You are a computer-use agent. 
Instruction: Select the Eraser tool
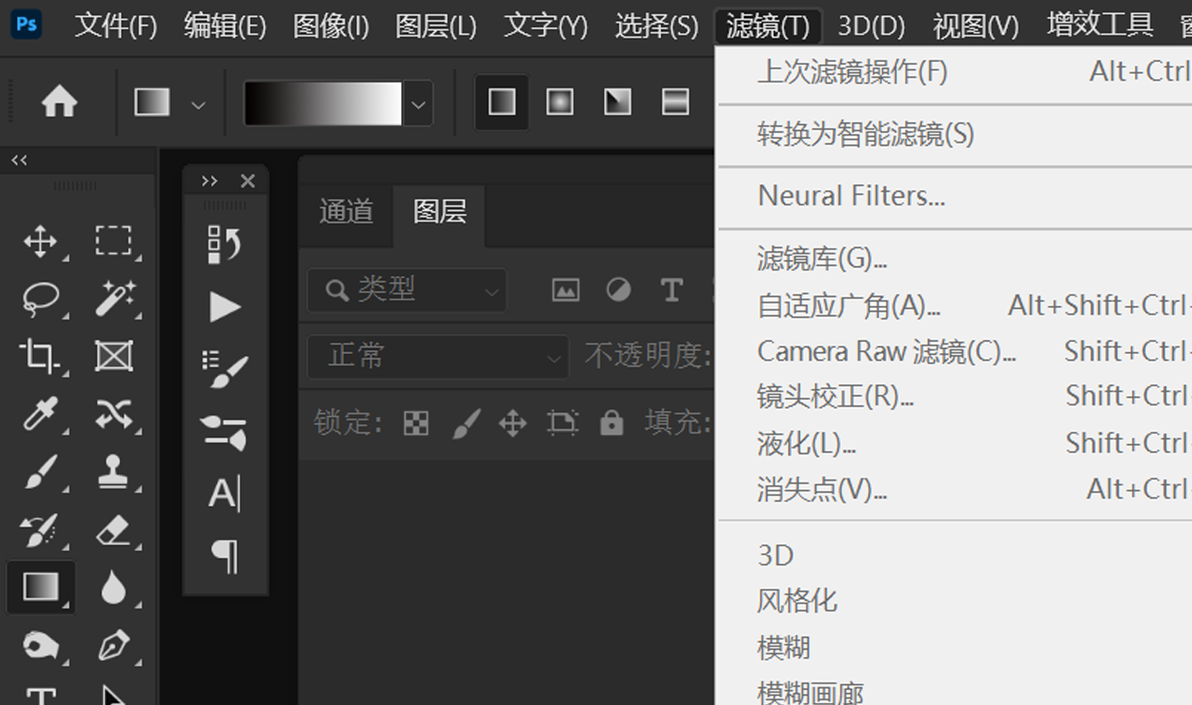113,530
